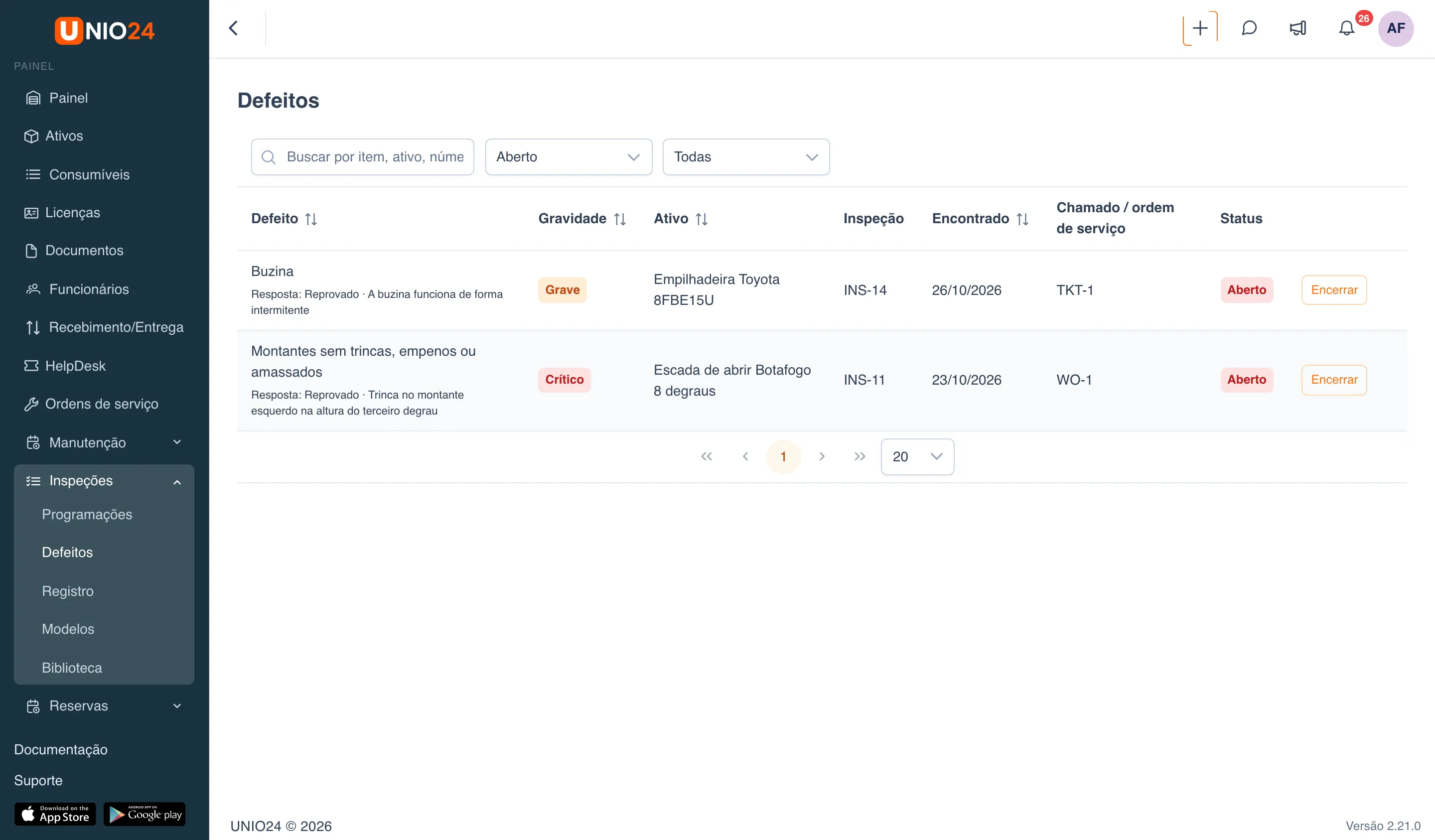The width and height of the screenshot is (1435, 840).
Task: Sort table by Encontrado column arrows
Action: pyautogui.click(x=1023, y=219)
